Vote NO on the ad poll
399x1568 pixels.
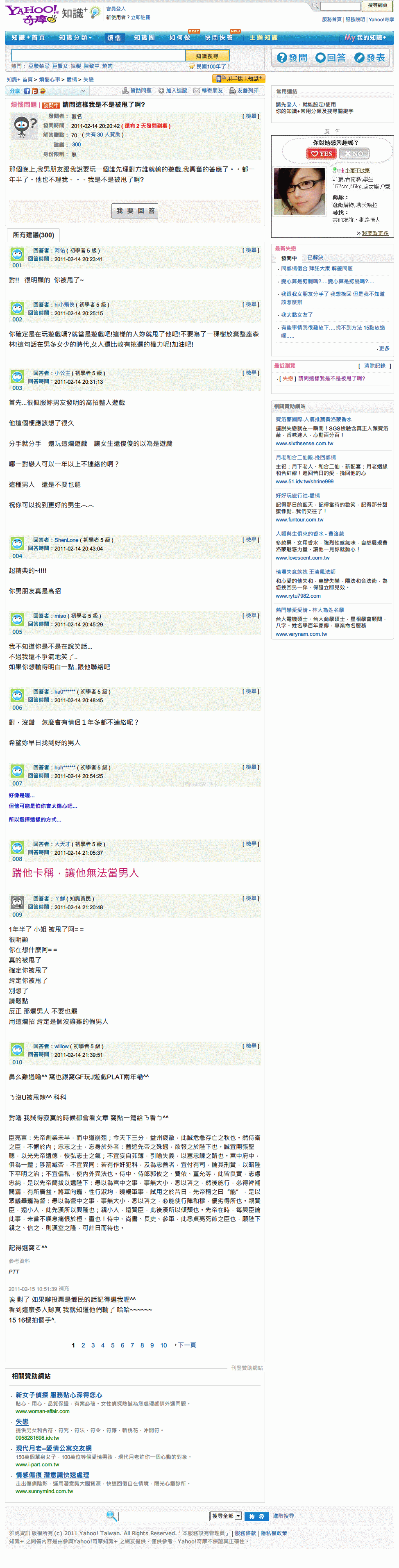click(354, 153)
